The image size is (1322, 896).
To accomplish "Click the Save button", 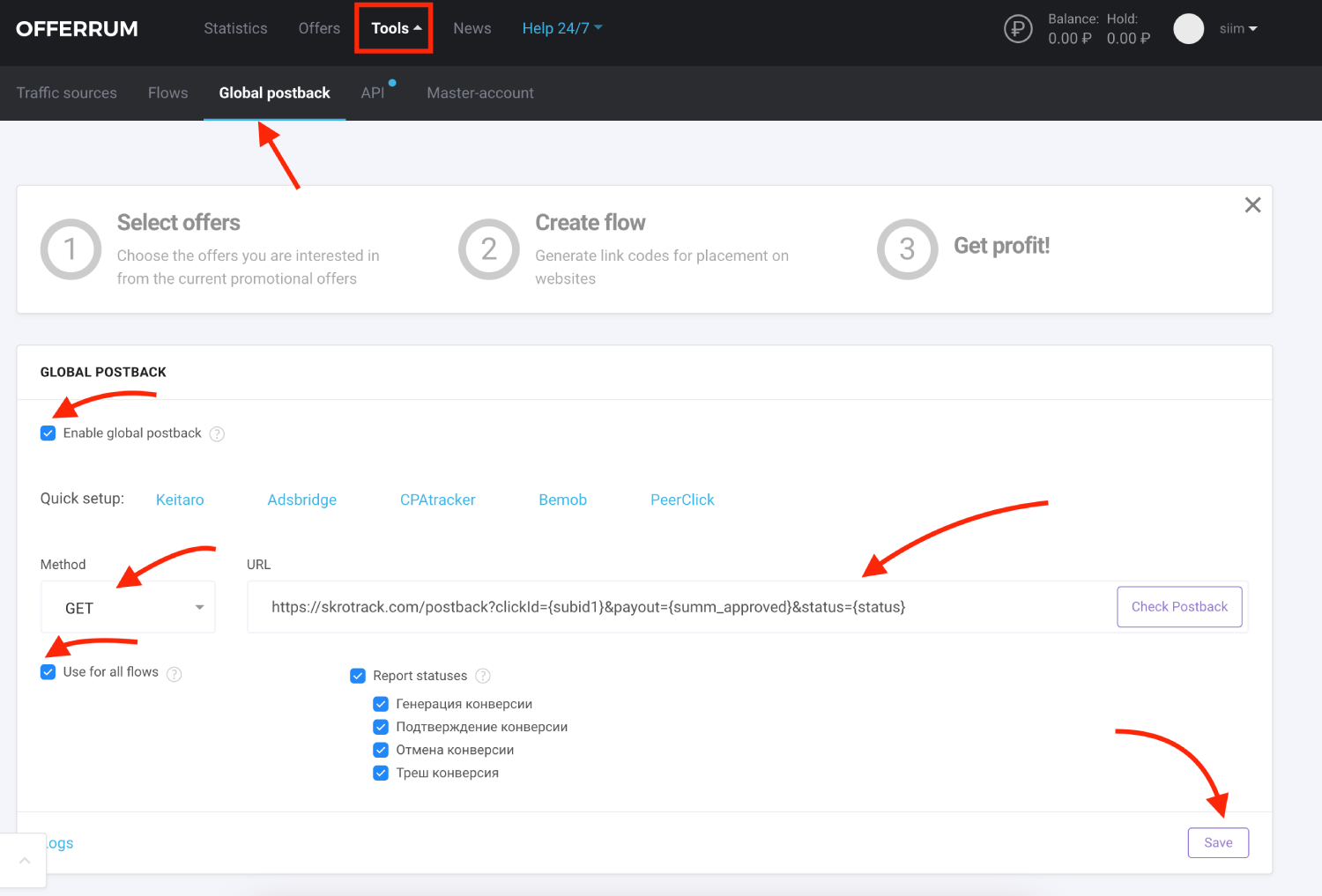I will 1218,843.
